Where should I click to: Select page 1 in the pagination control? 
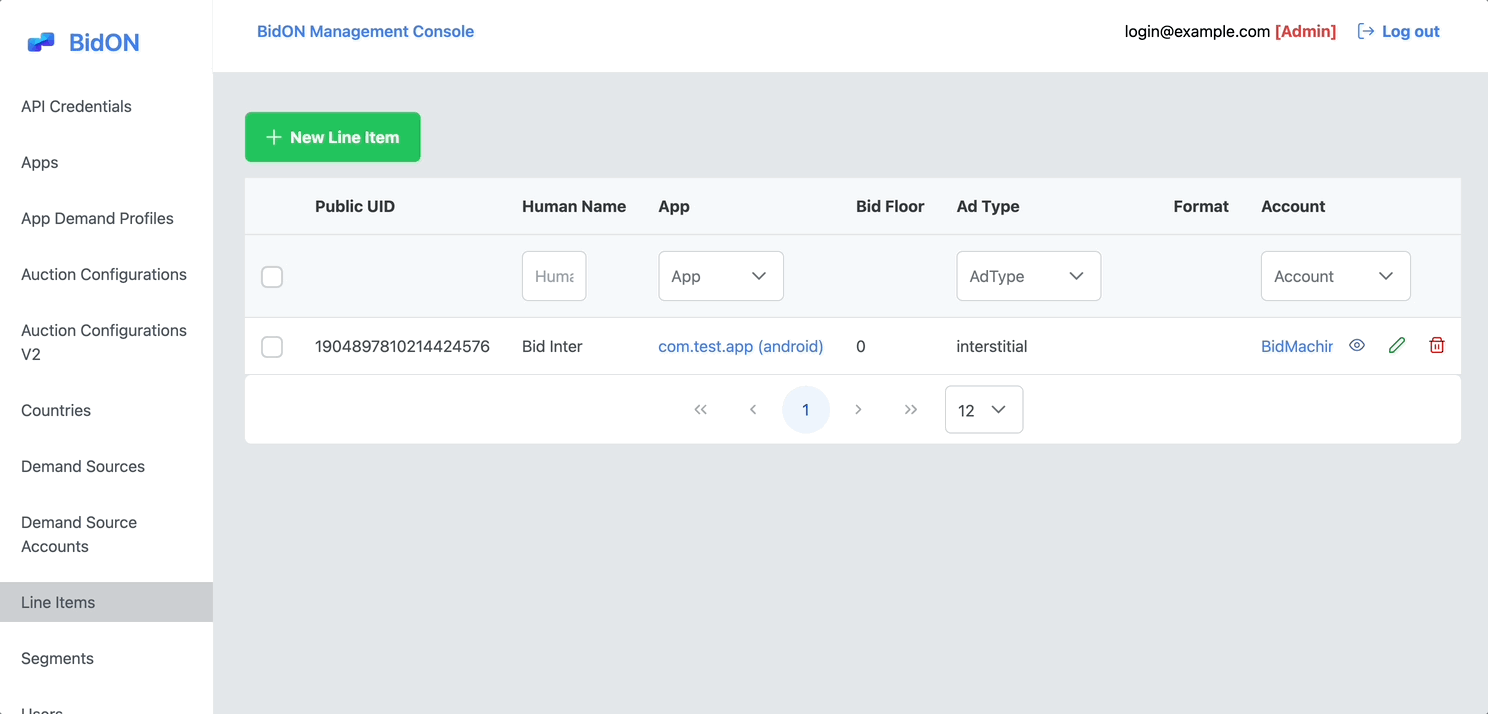point(806,409)
